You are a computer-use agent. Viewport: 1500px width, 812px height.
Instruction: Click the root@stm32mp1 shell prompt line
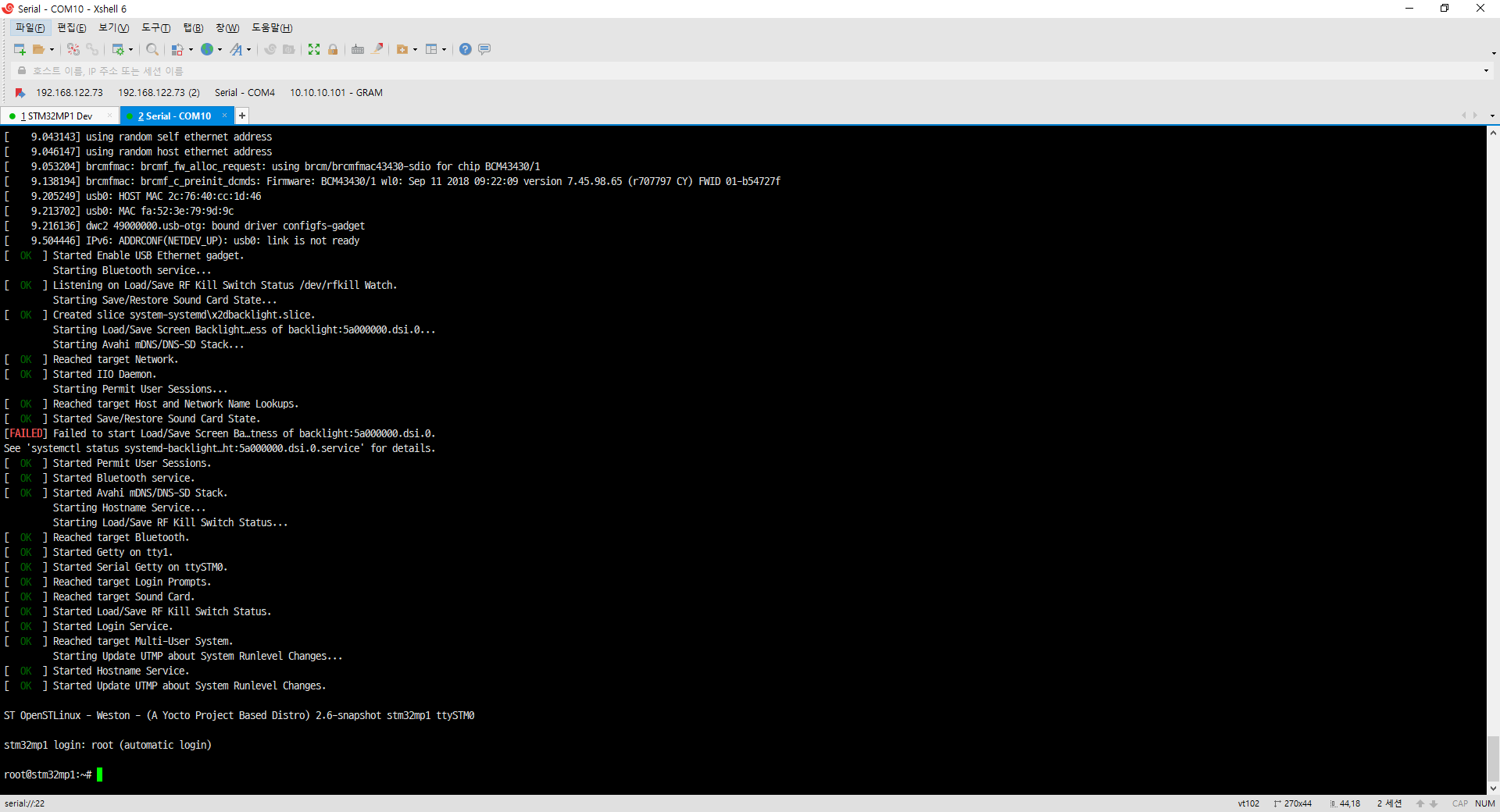click(53, 775)
